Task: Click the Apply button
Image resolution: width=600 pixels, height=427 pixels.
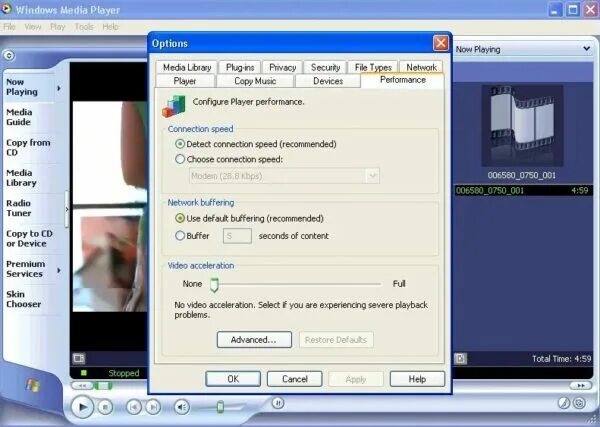Action: pyautogui.click(x=356, y=379)
